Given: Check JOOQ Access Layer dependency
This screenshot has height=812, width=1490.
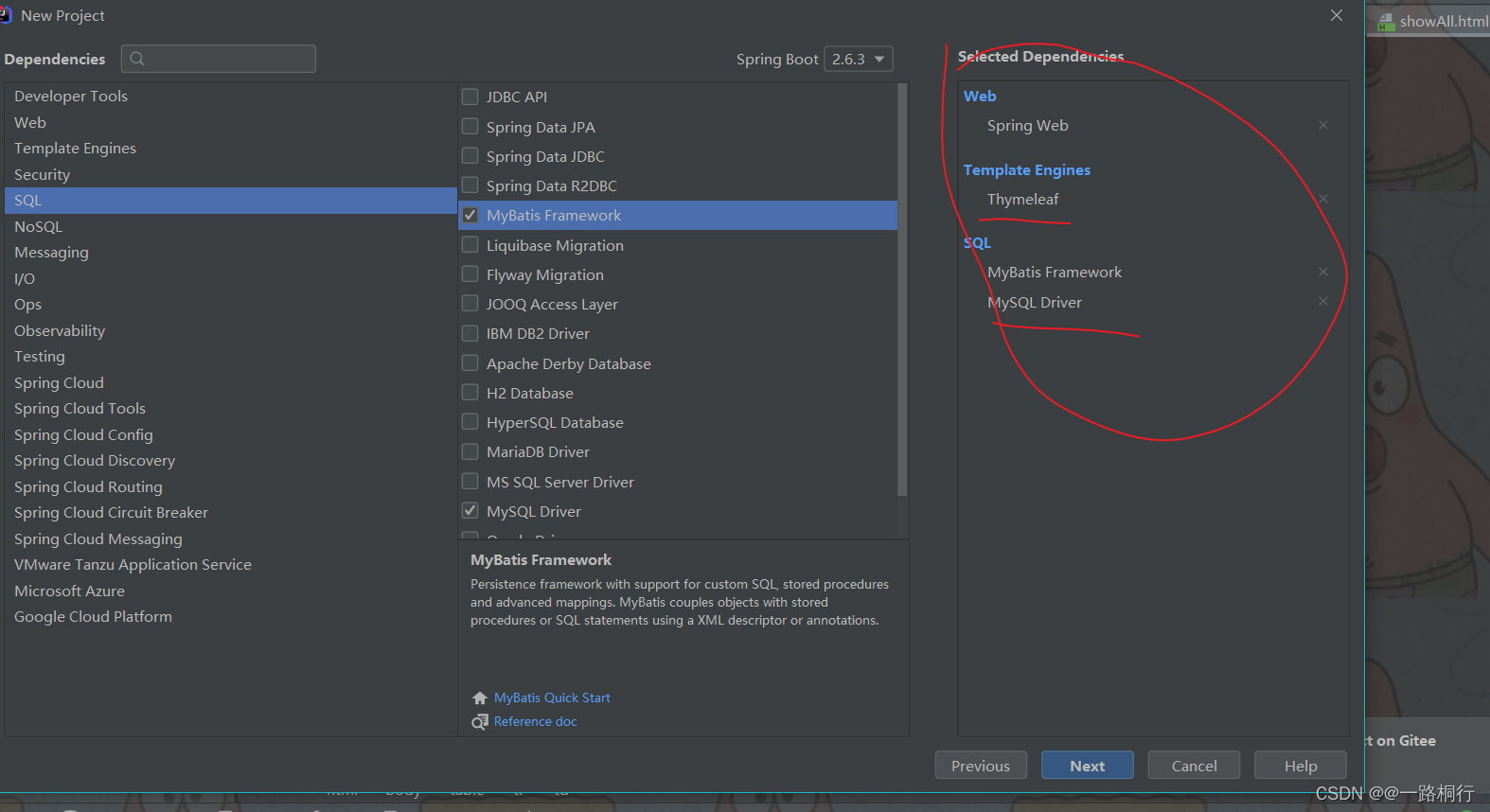Looking at the screenshot, I should point(470,303).
